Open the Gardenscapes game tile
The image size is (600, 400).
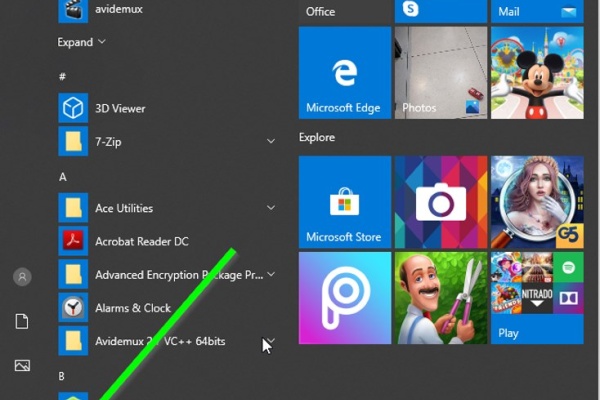[x=441, y=298]
